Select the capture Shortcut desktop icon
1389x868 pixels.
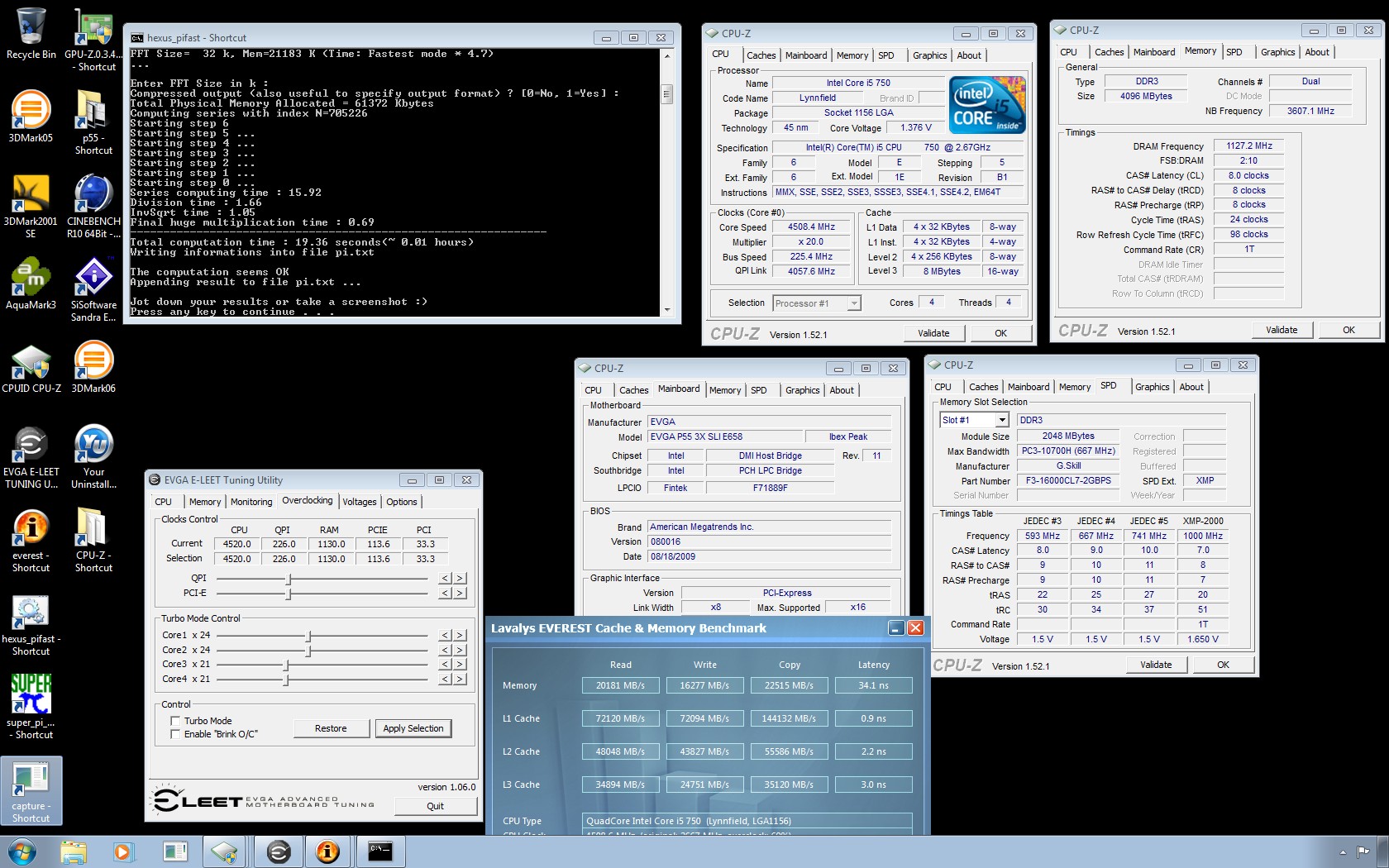click(x=31, y=789)
